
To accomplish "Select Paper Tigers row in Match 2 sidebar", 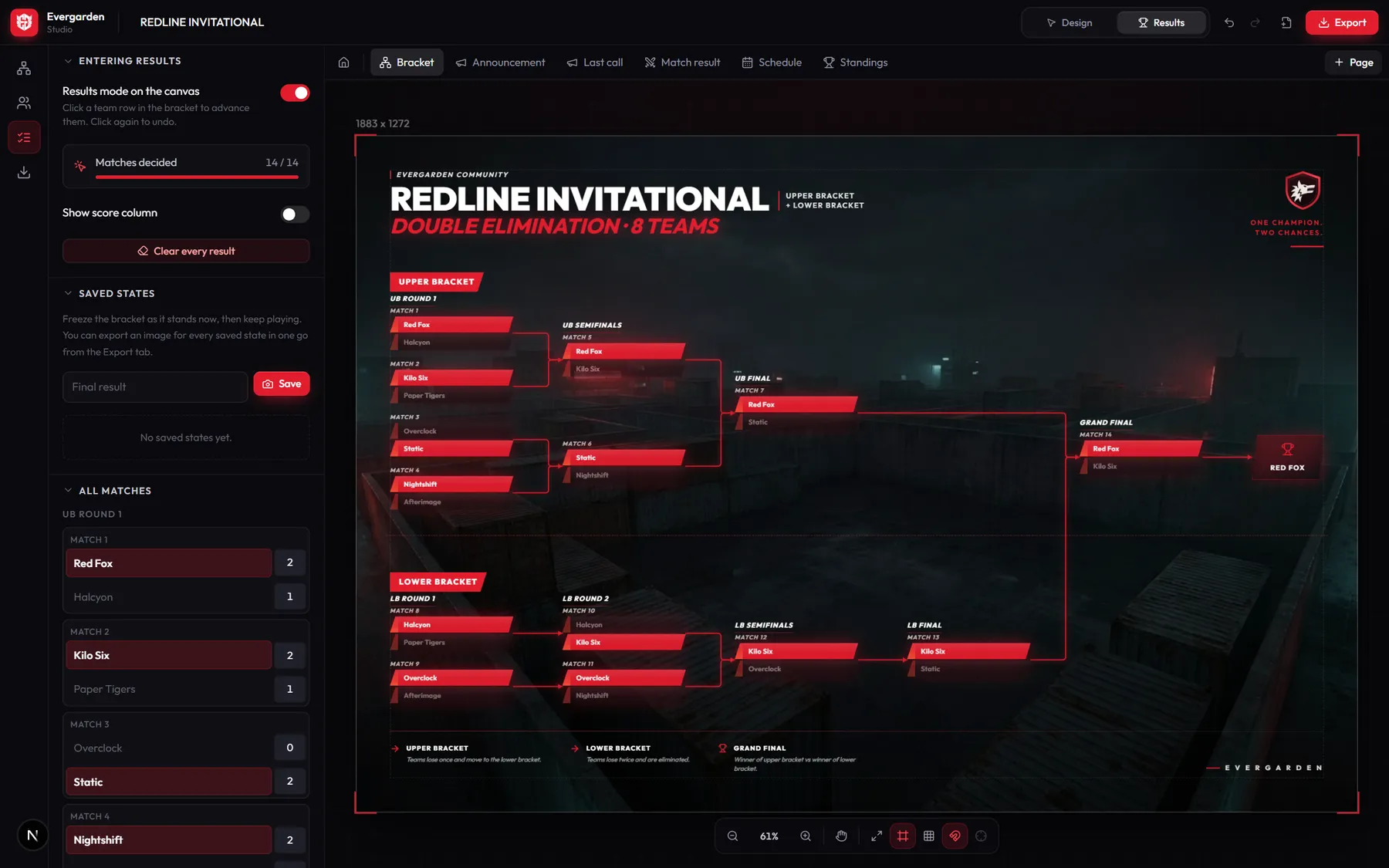I will 169,689.
